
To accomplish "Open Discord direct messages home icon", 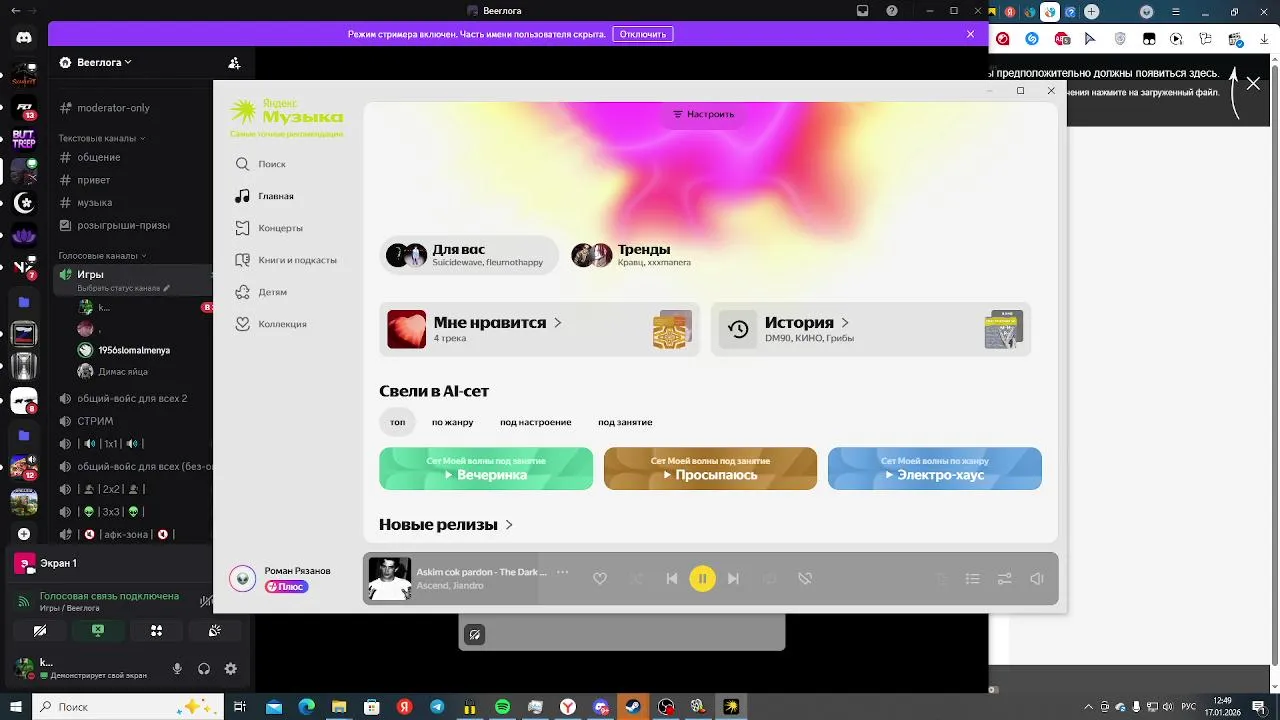I will tap(24, 38).
